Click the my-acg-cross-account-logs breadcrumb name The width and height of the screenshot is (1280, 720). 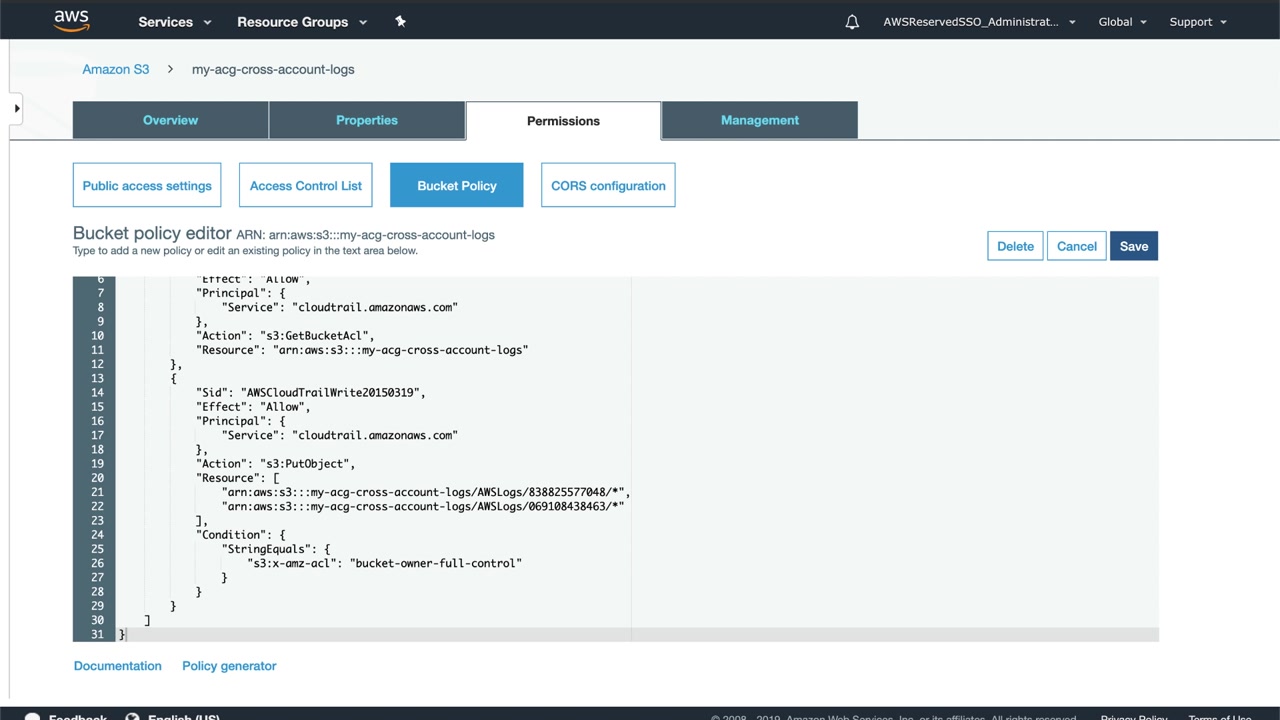[x=273, y=69]
